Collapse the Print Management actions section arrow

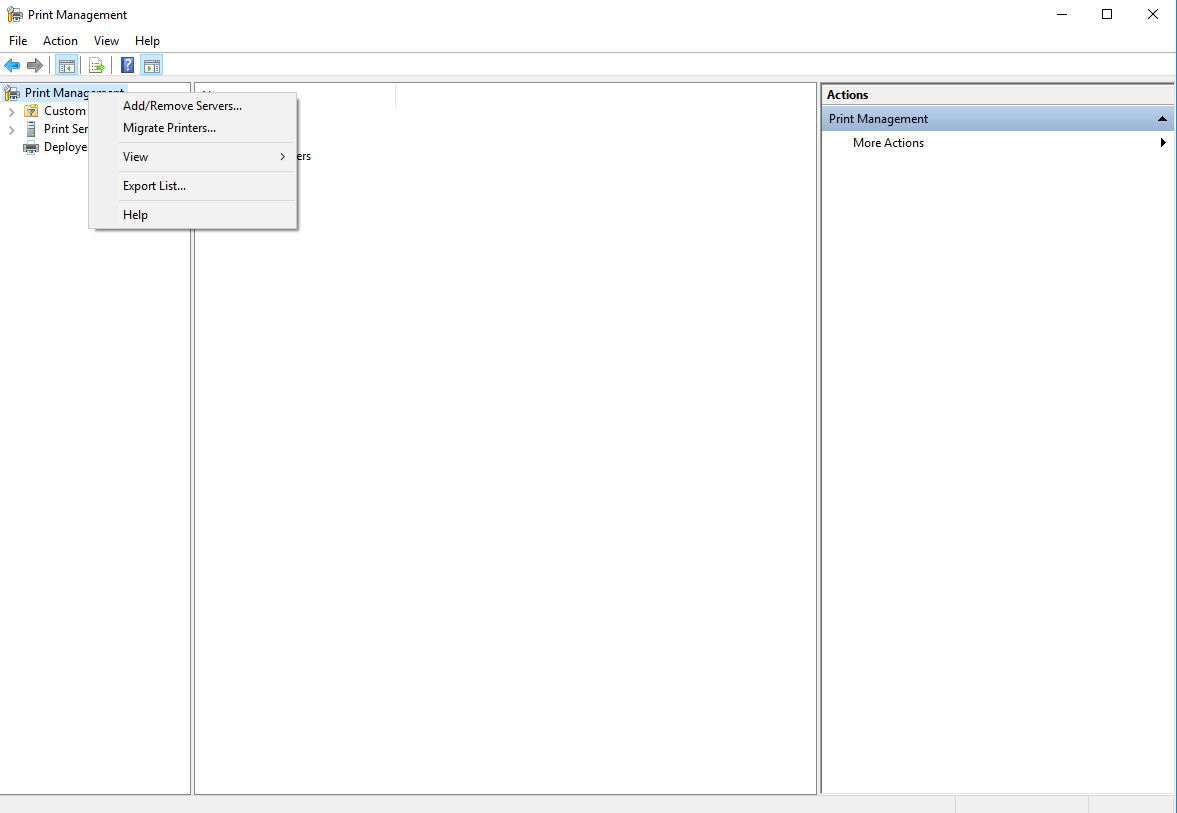1162,119
